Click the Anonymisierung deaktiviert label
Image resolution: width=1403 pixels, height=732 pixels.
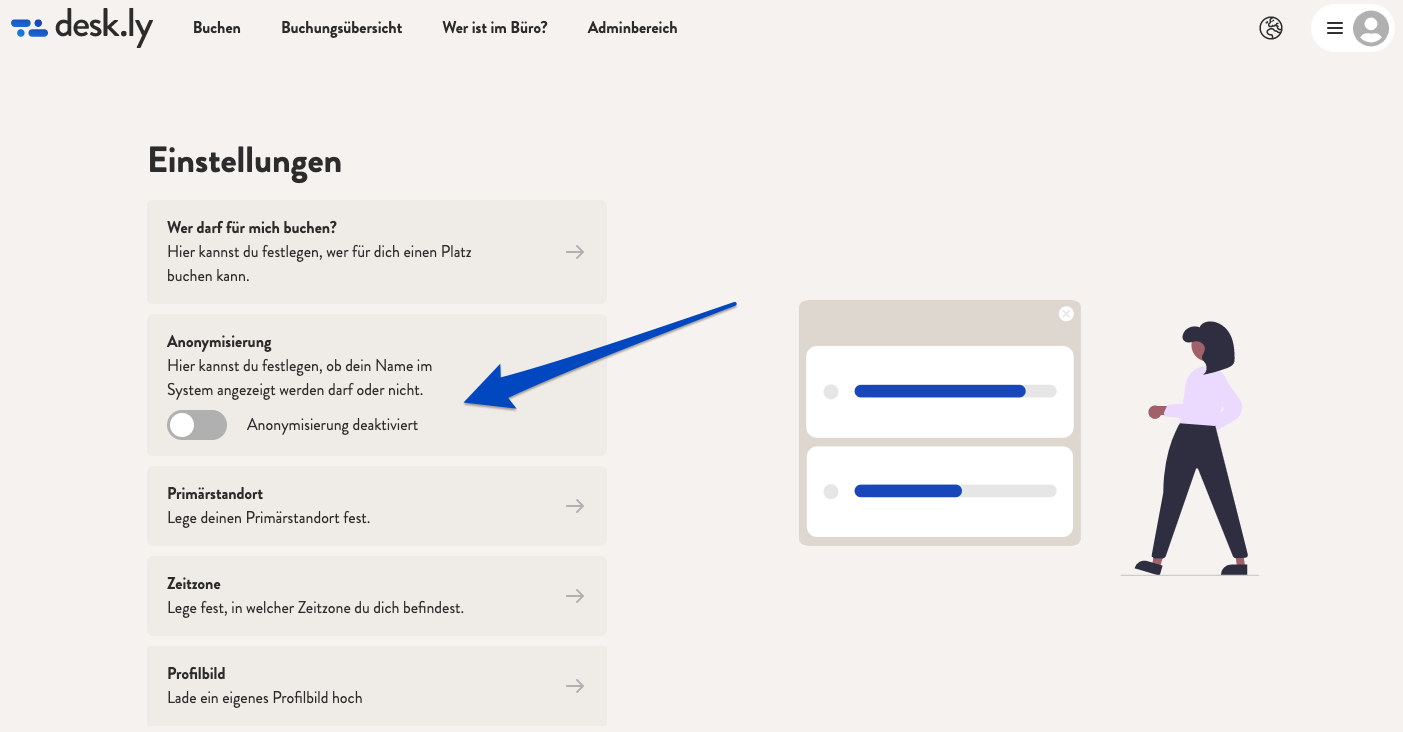pos(332,425)
